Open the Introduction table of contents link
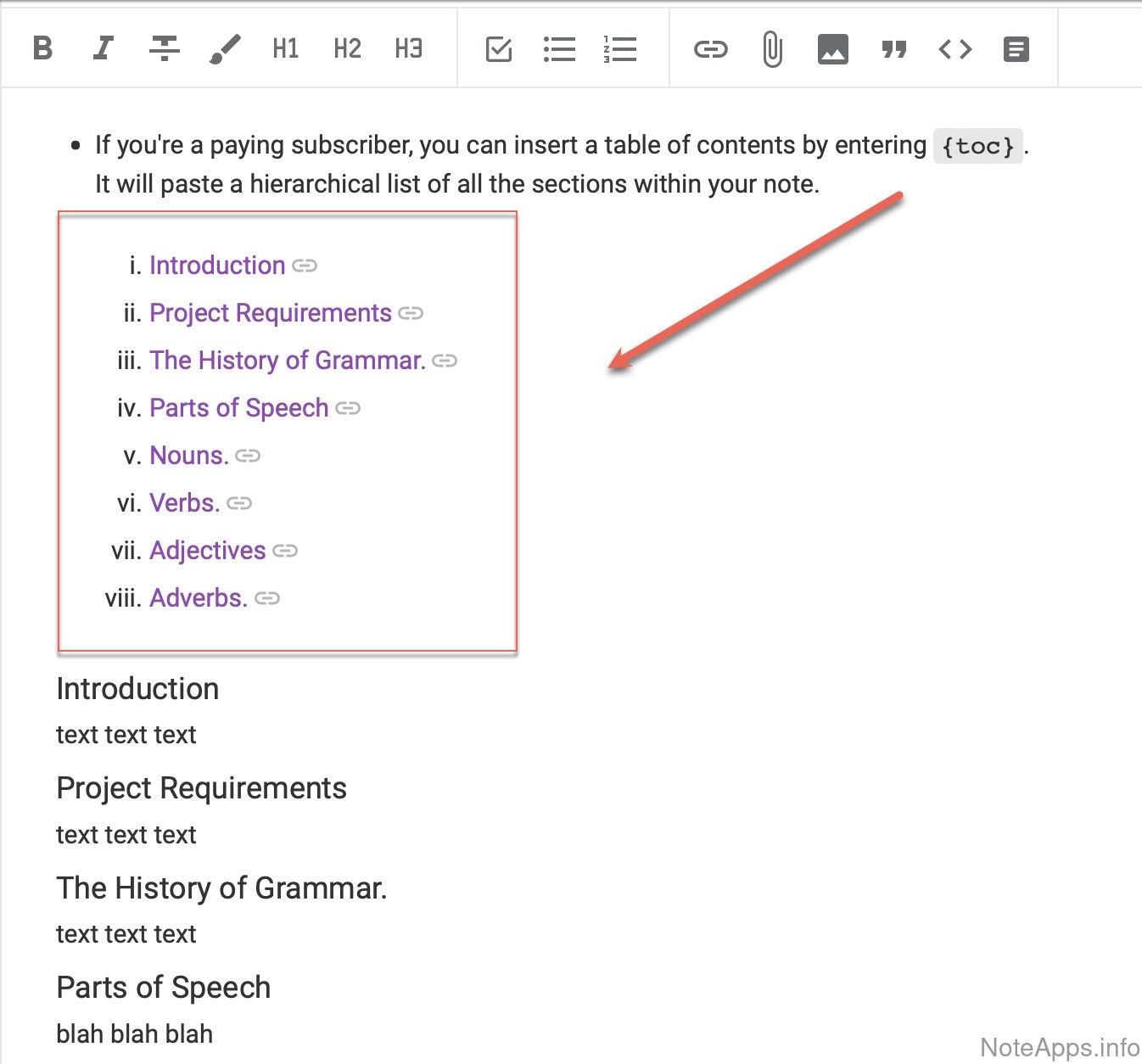1142x1064 pixels. coord(217,266)
